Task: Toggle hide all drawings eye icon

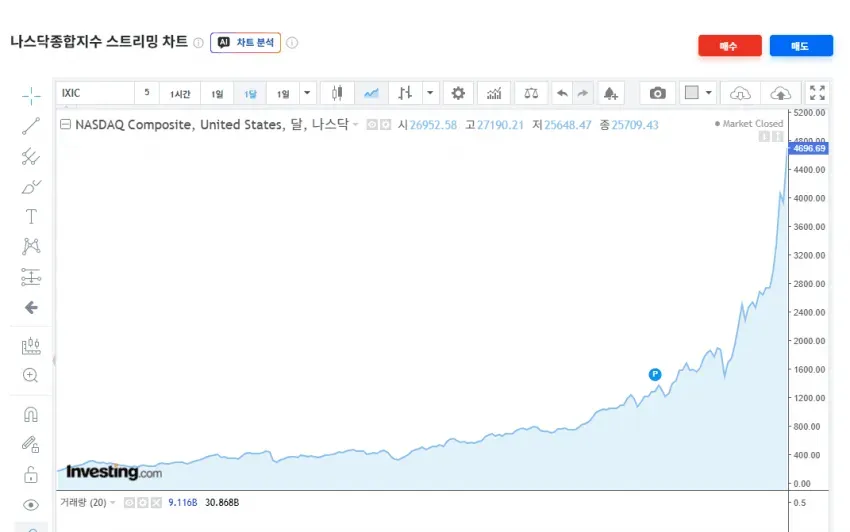Action: coord(31,505)
